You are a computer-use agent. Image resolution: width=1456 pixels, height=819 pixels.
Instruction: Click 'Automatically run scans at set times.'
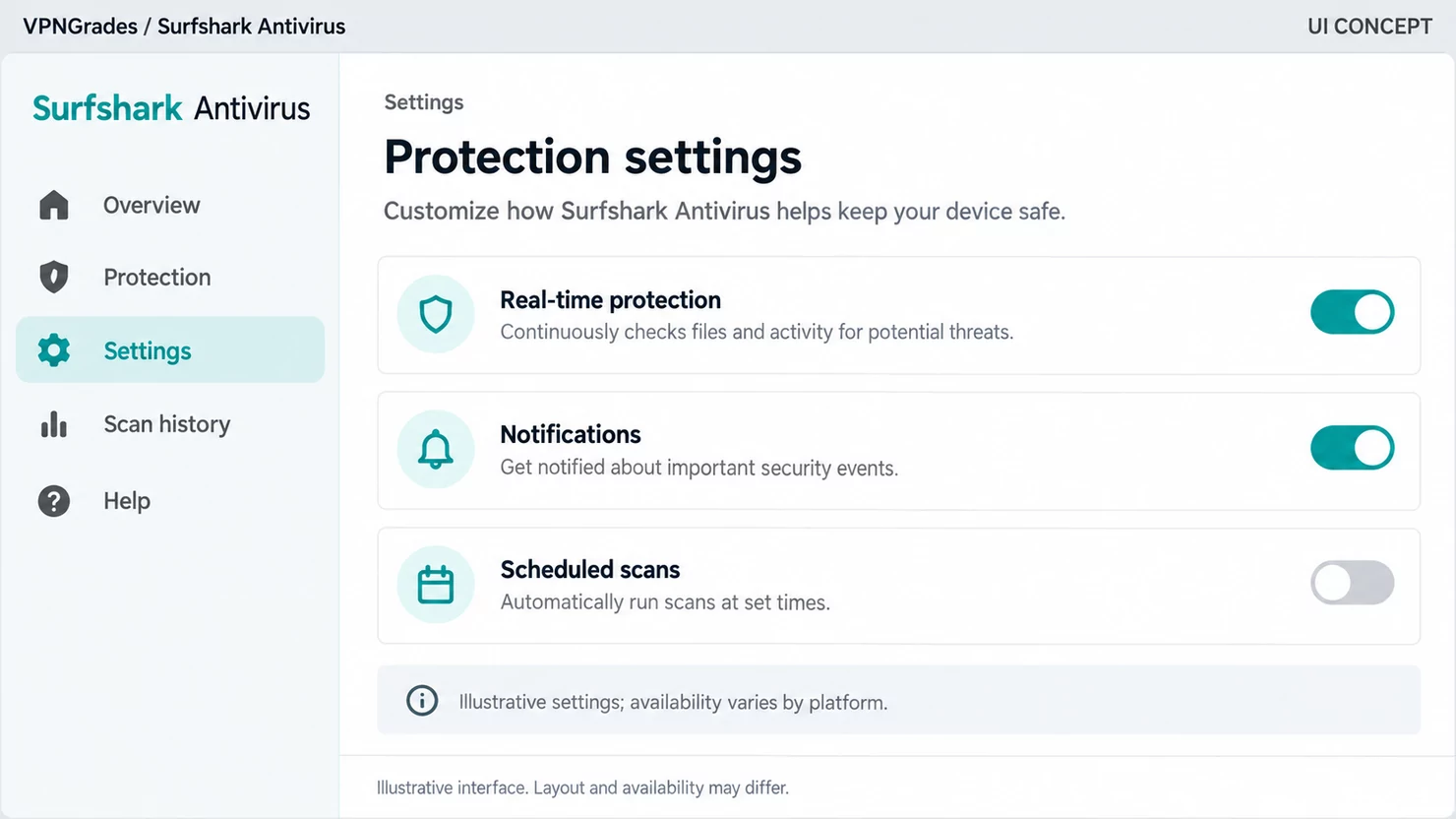click(x=665, y=602)
